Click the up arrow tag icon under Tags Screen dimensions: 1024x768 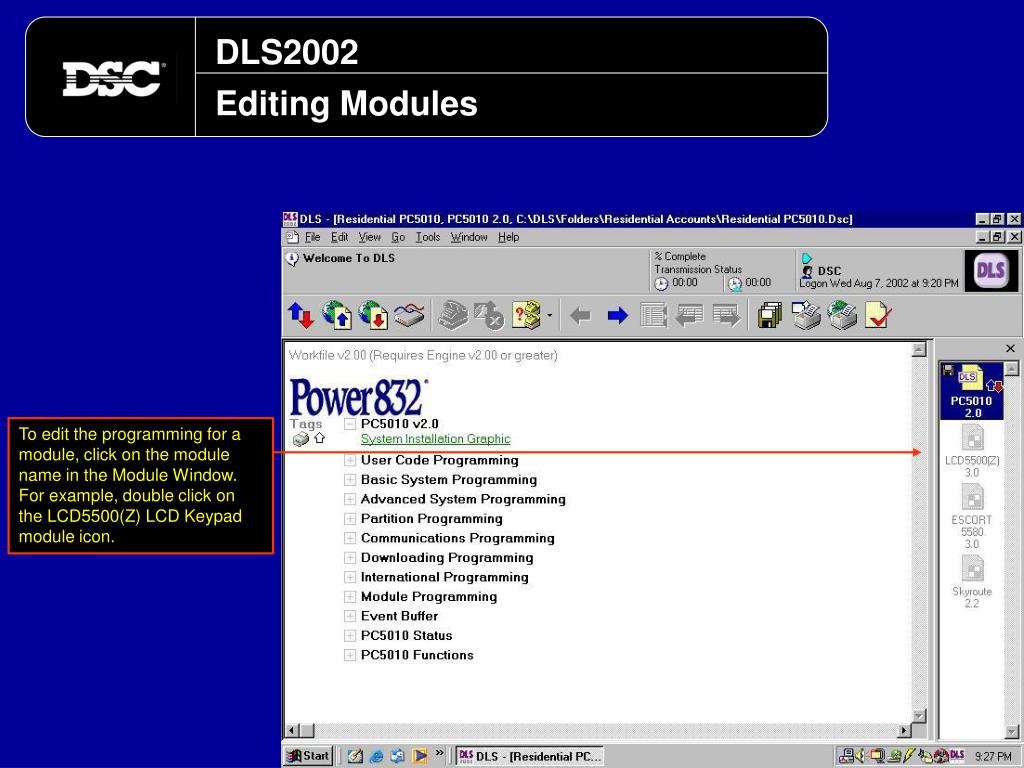(x=319, y=438)
